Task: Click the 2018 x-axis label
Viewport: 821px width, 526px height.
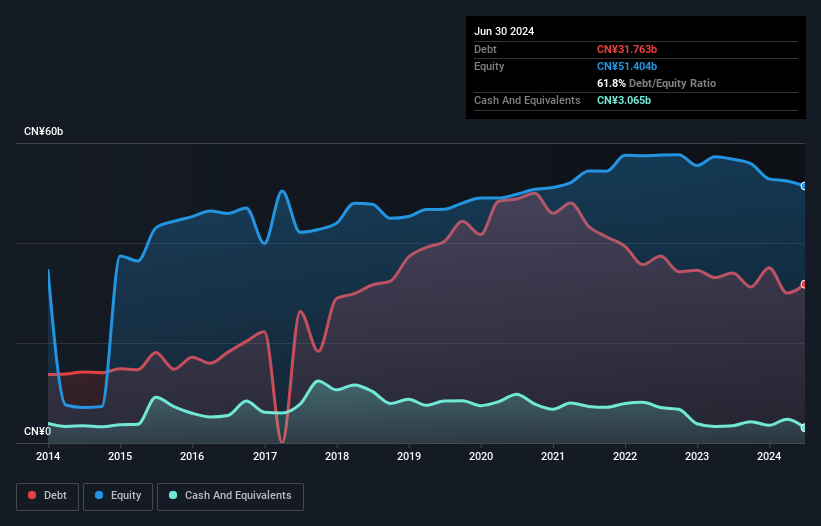Action: (337, 456)
